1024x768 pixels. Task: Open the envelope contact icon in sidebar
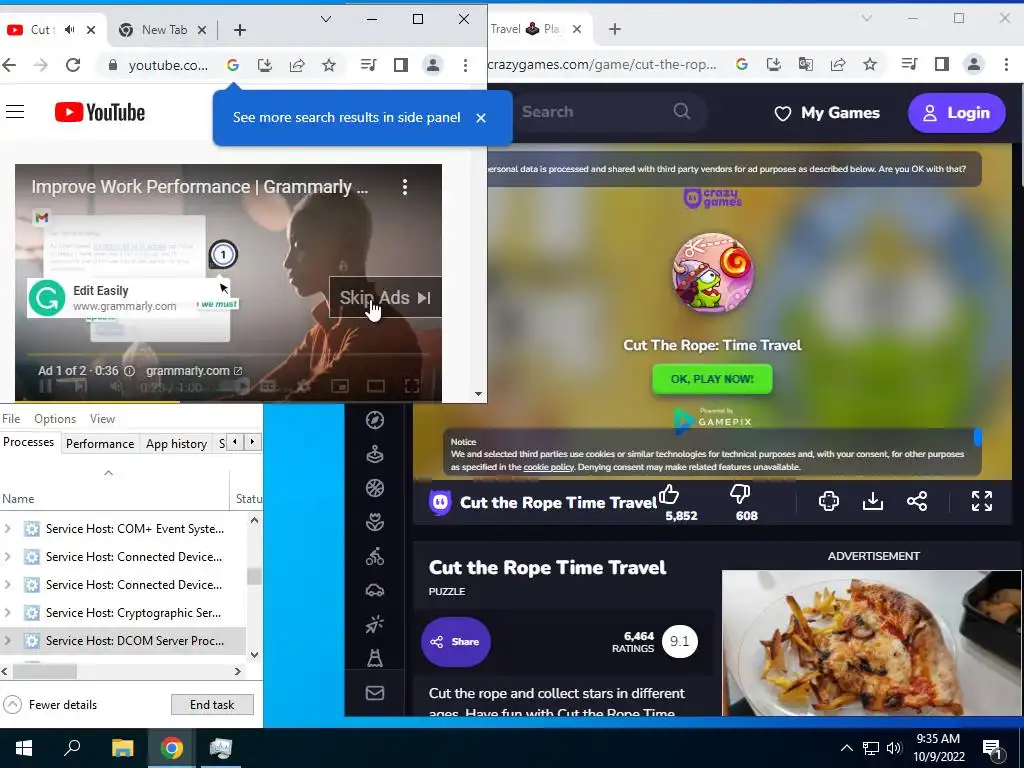[375, 693]
